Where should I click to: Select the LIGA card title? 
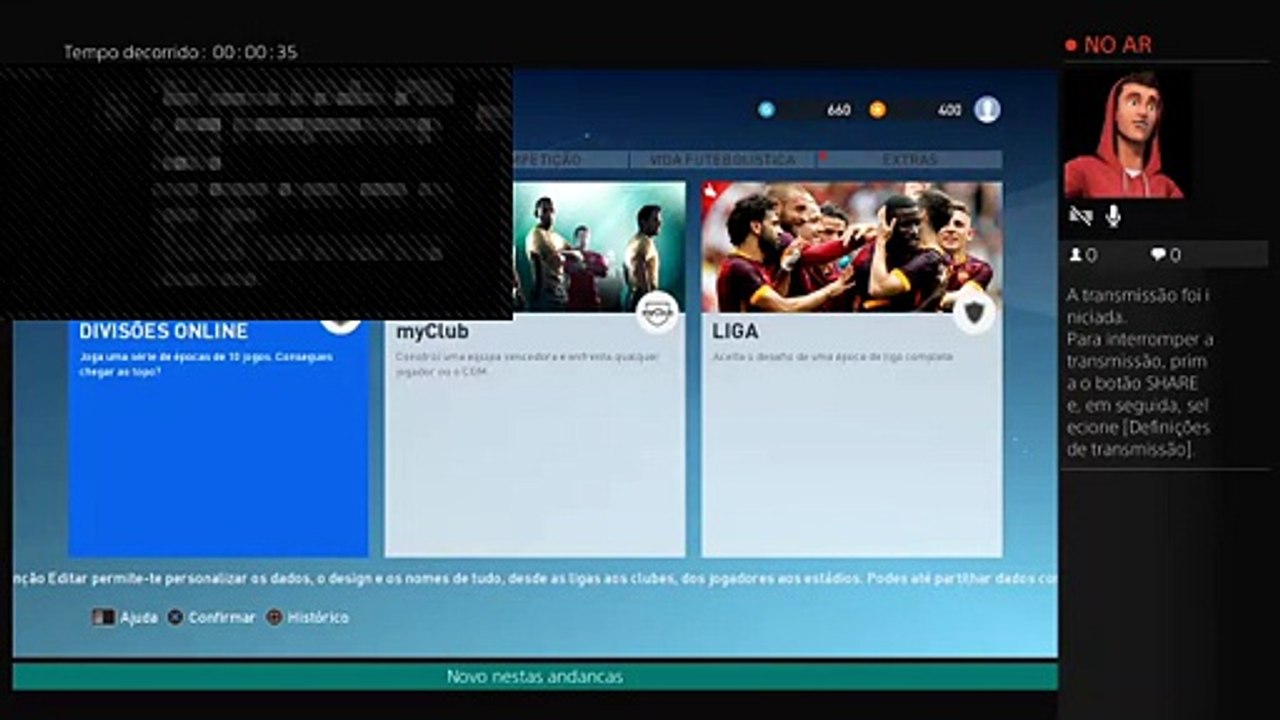pyautogui.click(x=735, y=331)
